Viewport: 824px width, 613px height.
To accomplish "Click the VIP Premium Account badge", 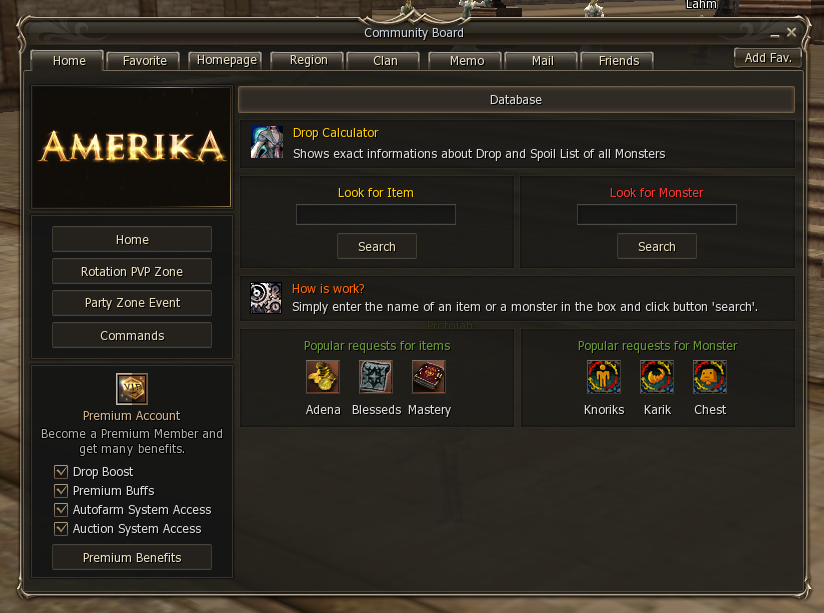I will click(132, 389).
